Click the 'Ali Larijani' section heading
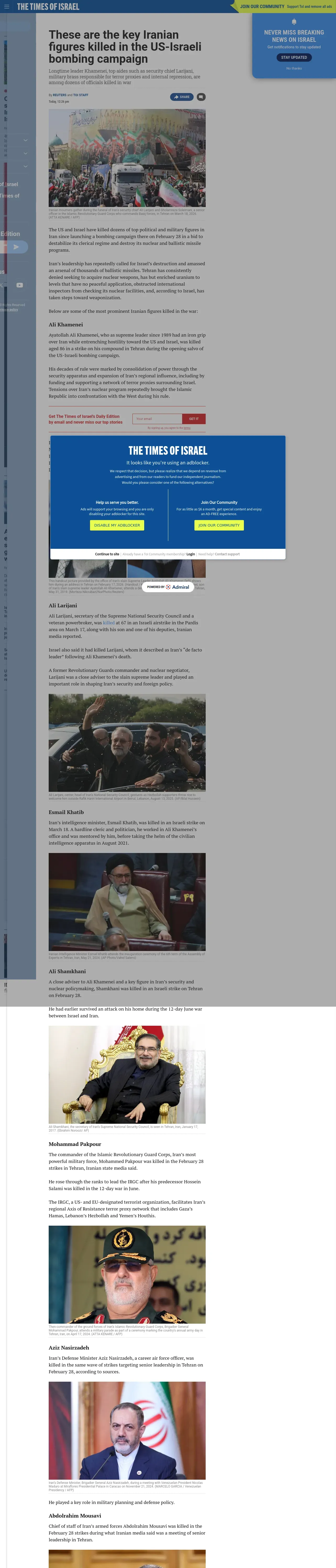The height and width of the screenshot is (1568, 336). click(x=63, y=606)
